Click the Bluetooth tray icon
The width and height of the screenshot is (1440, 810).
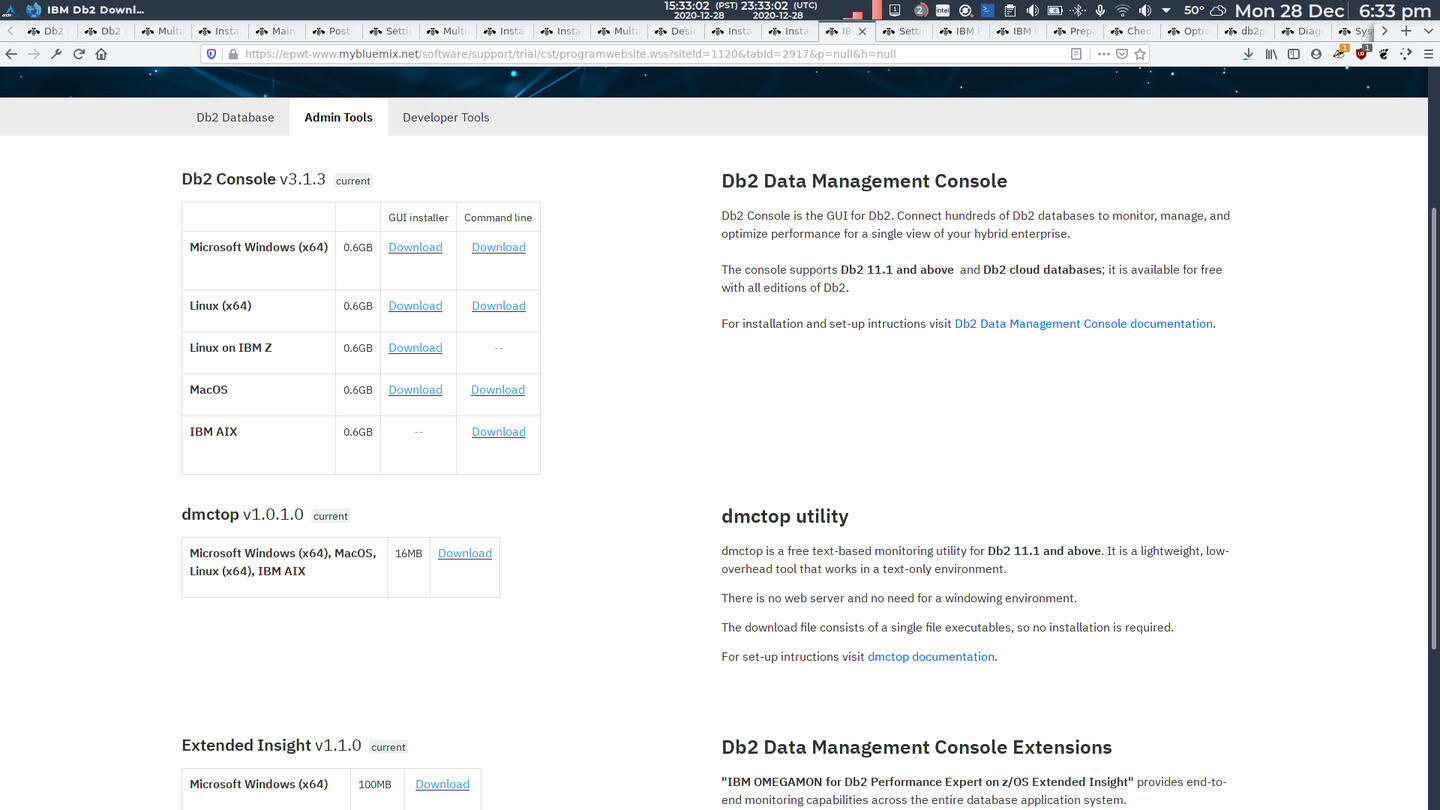[1077, 10]
